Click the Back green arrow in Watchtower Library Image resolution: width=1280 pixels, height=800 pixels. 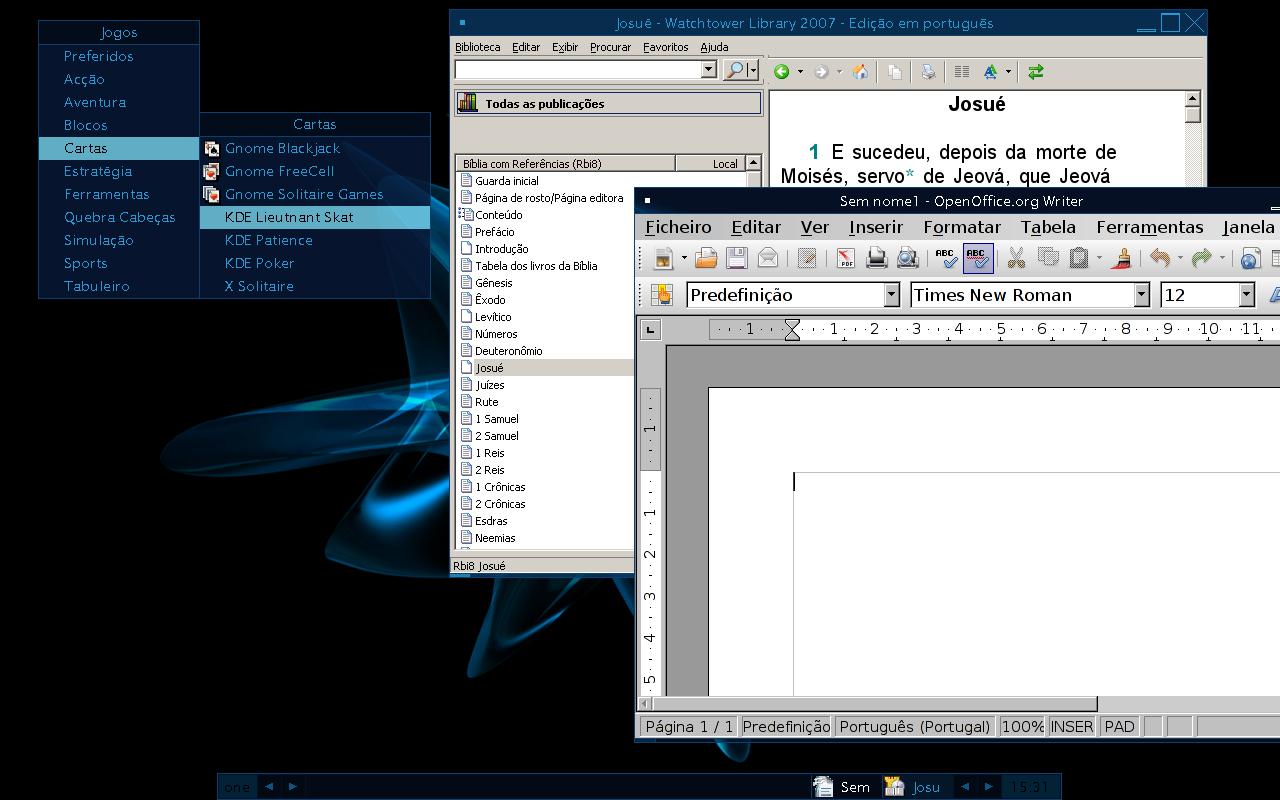(782, 71)
